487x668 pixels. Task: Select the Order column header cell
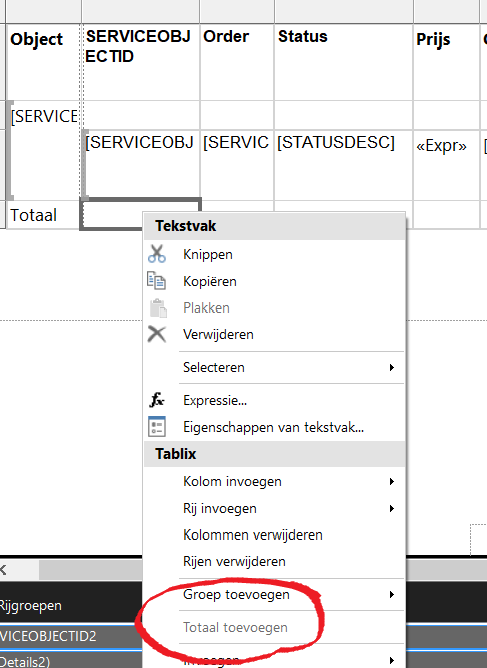(x=237, y=62)
